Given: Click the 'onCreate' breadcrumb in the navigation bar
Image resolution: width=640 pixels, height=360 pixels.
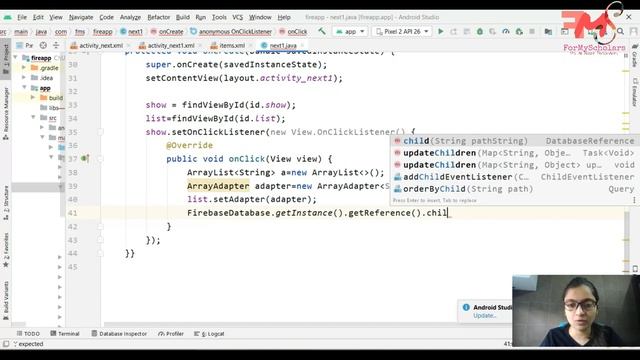Looking at the screenshot, I should [x=167, y=31].
